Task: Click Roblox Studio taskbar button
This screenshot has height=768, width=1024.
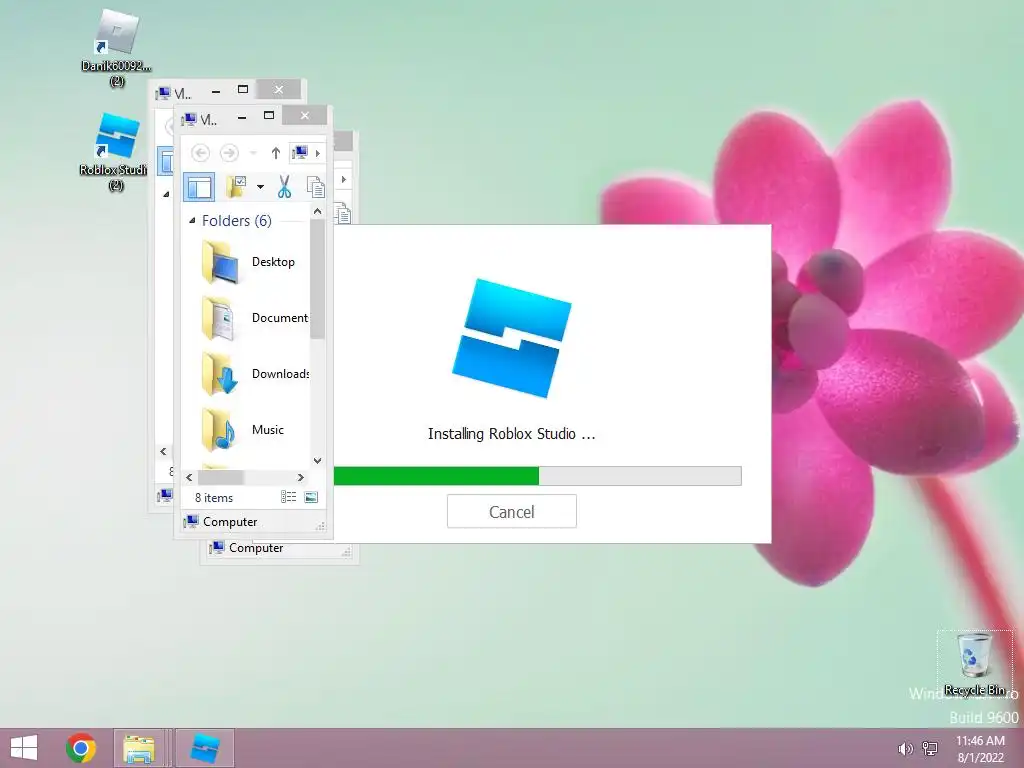Action: pyautogui.click(x=204, y=748)
